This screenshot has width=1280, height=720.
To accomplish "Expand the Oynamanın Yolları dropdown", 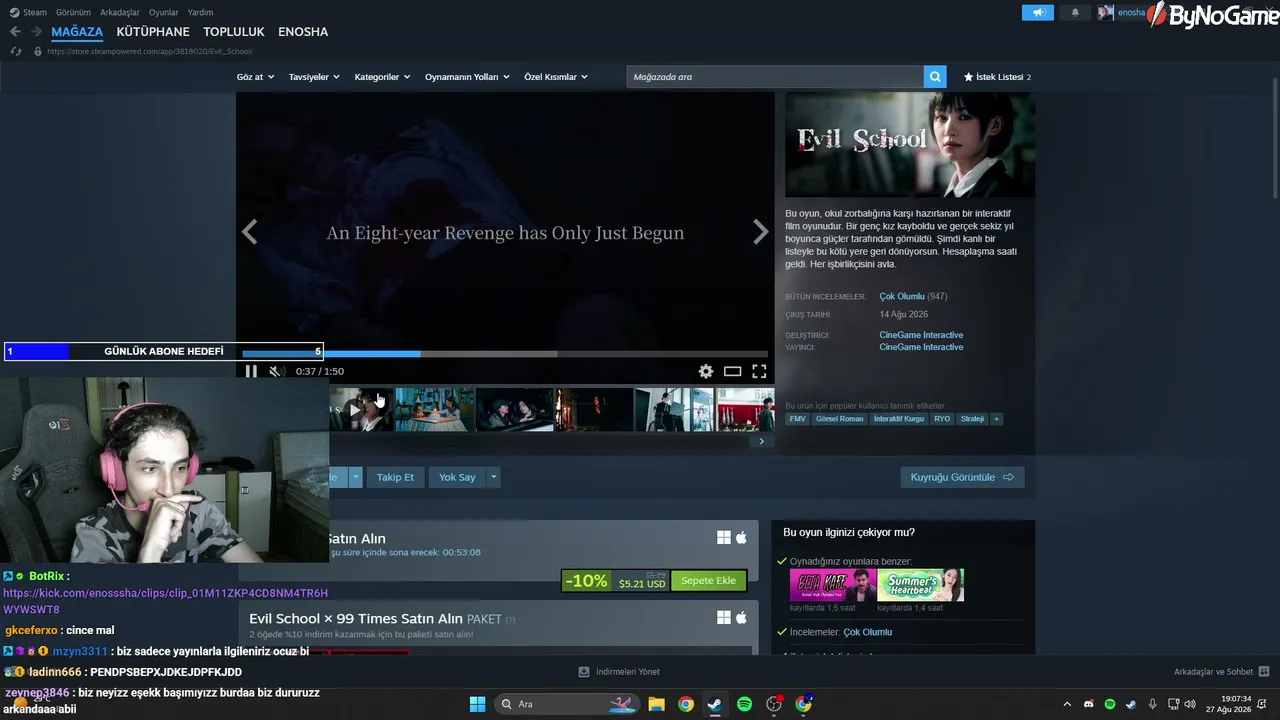I will point(467,77).
